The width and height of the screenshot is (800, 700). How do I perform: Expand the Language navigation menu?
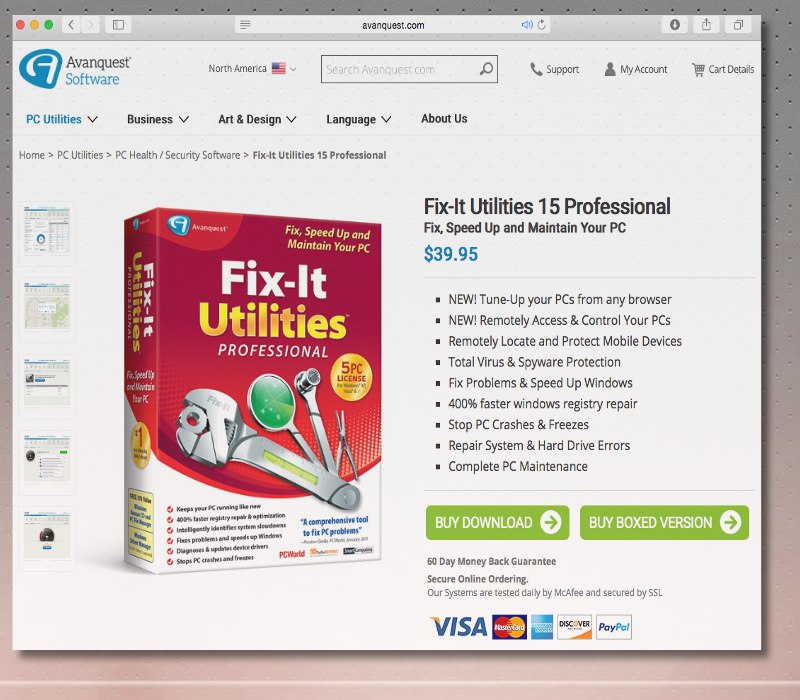(x=359, y=119)
